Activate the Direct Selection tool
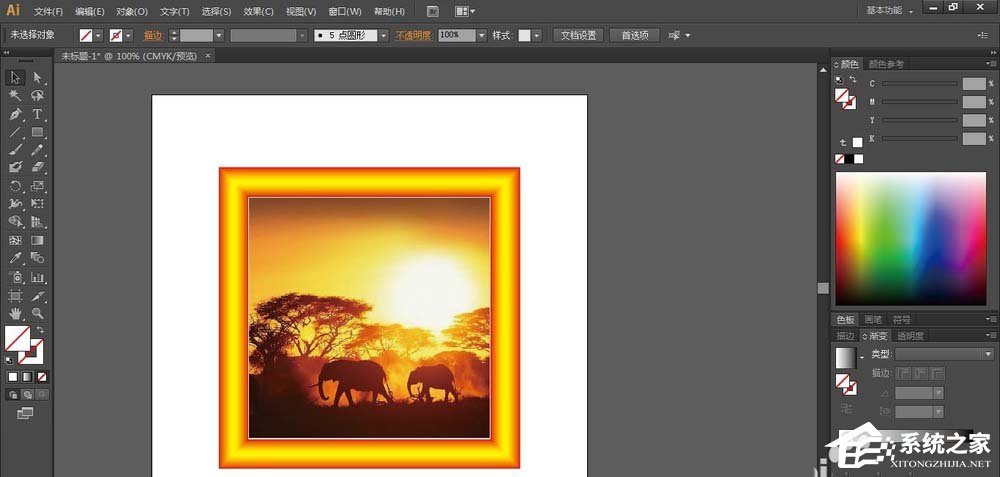Image resolution: width=1000 pixels, height=477 pixels. (x=38, y=78)
